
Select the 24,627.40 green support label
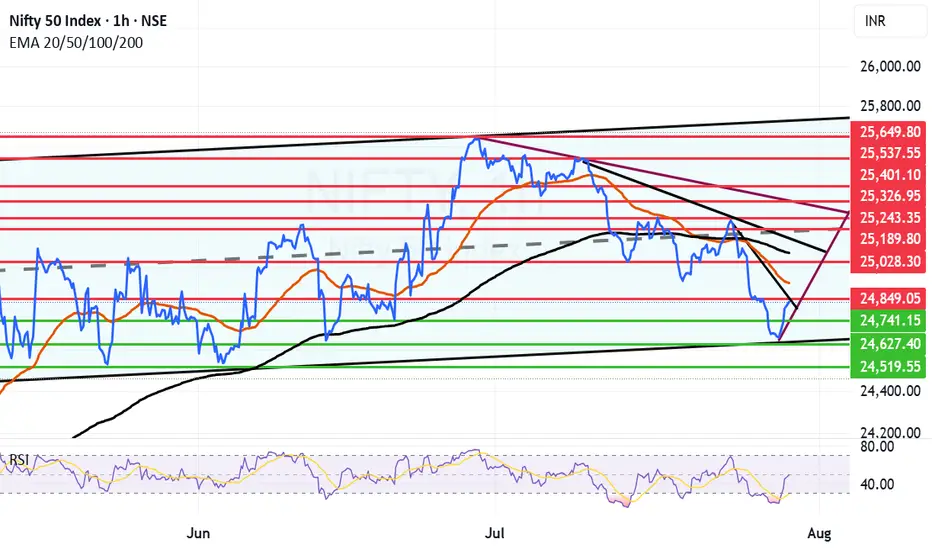pyautogui.click(x=890, y=344)
